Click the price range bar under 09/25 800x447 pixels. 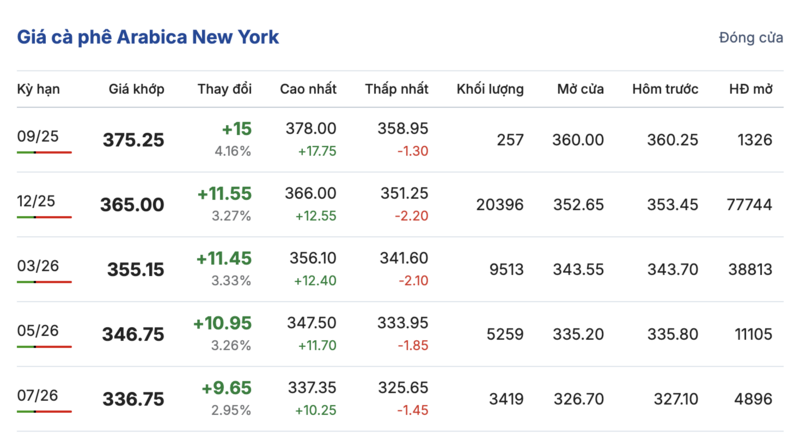tap(44, 152)
